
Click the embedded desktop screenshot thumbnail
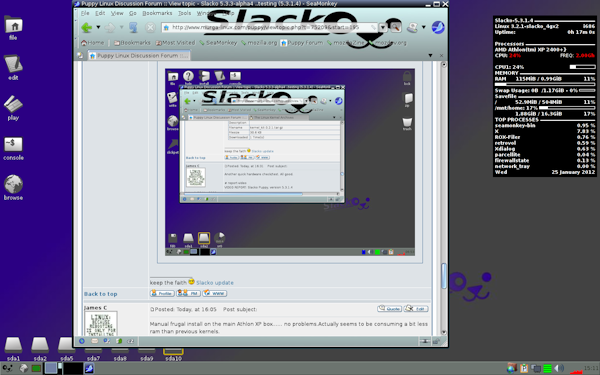coord(290,162)
